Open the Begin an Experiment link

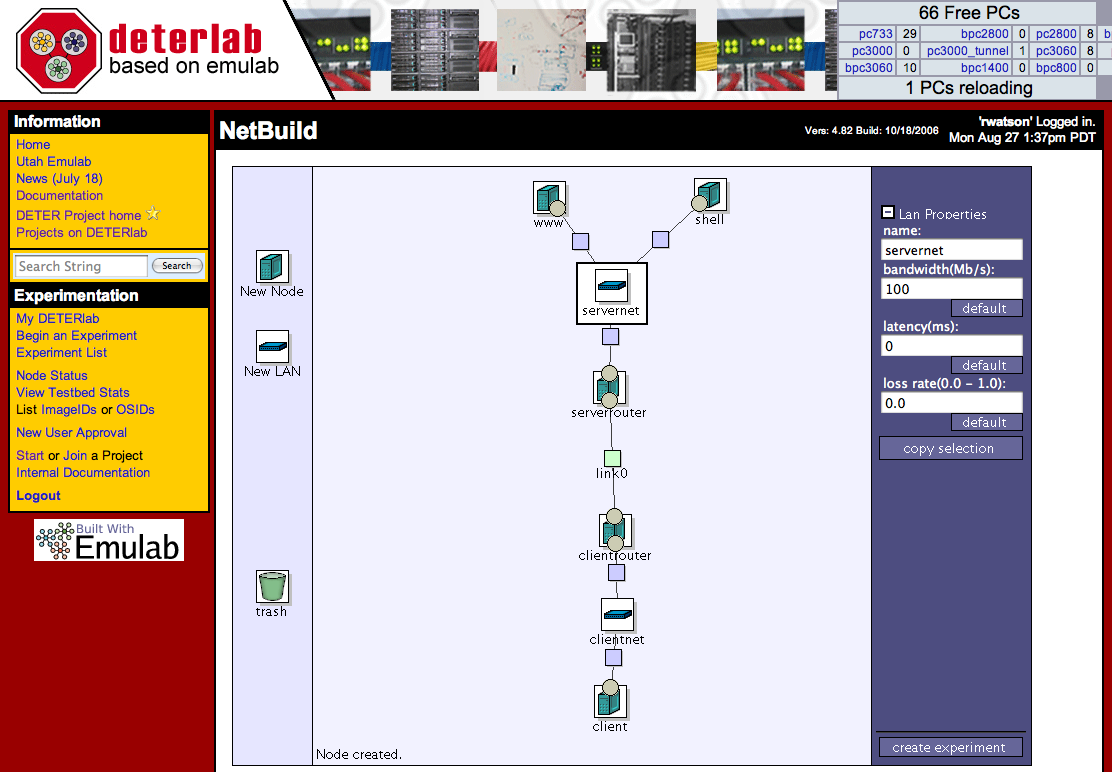point(76,336)
